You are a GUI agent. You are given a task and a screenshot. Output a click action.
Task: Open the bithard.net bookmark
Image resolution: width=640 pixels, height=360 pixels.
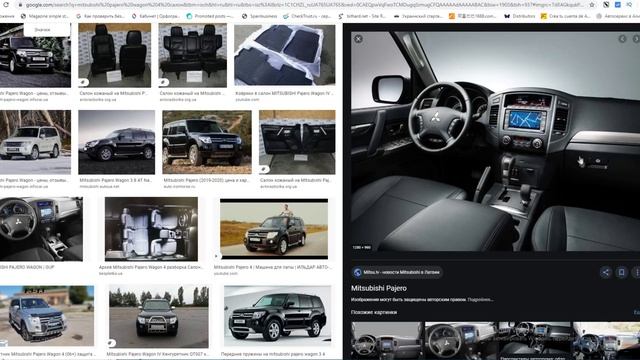tap(362, 16)
